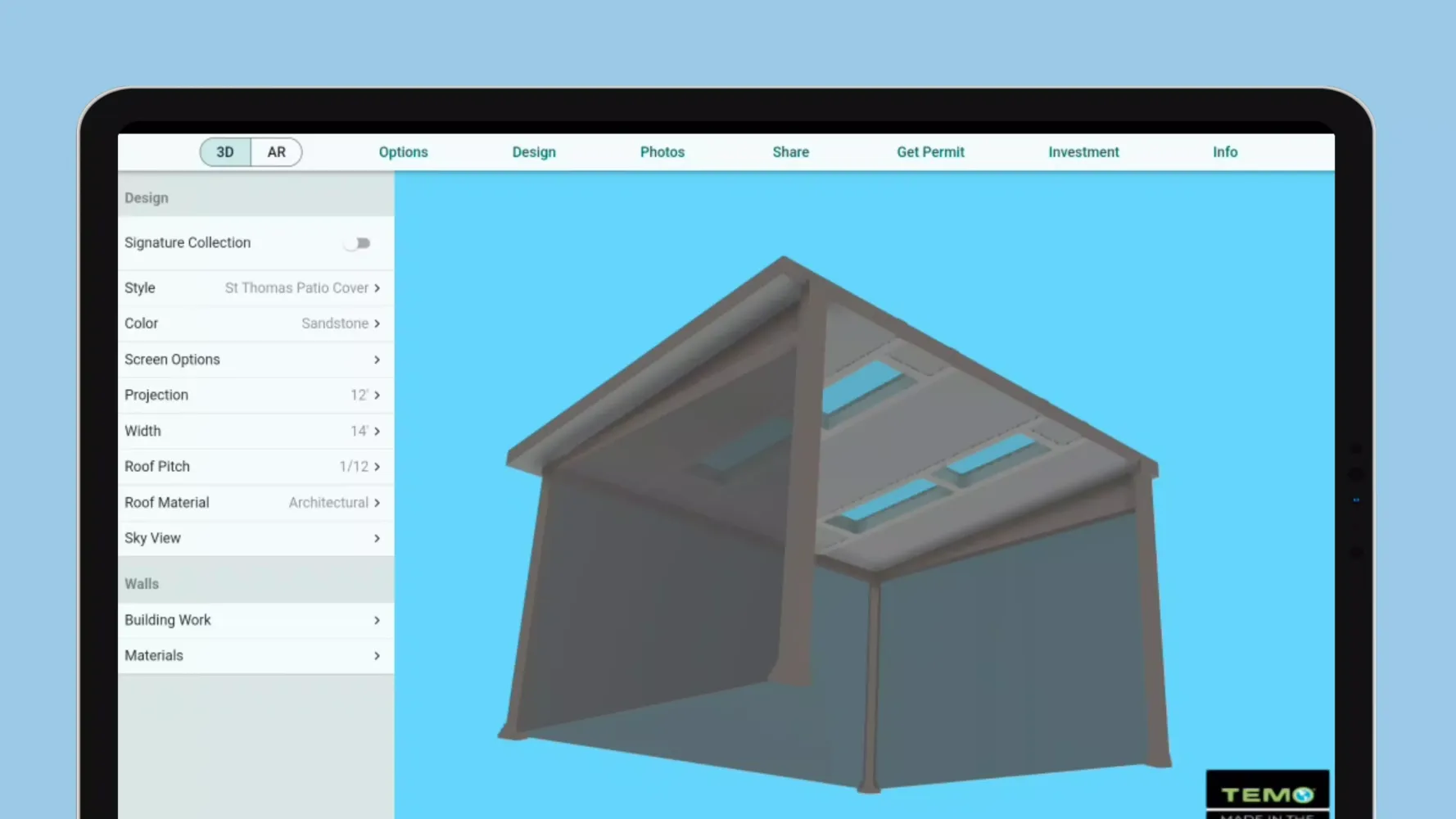The image size is (1456, 819).
Task: Click the Width 14' value
Action: (359, 431)
